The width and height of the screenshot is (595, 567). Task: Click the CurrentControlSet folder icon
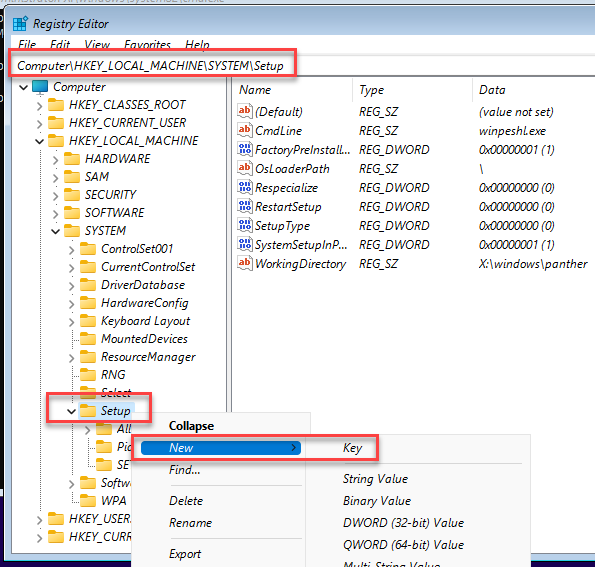[x=88, y=267]
